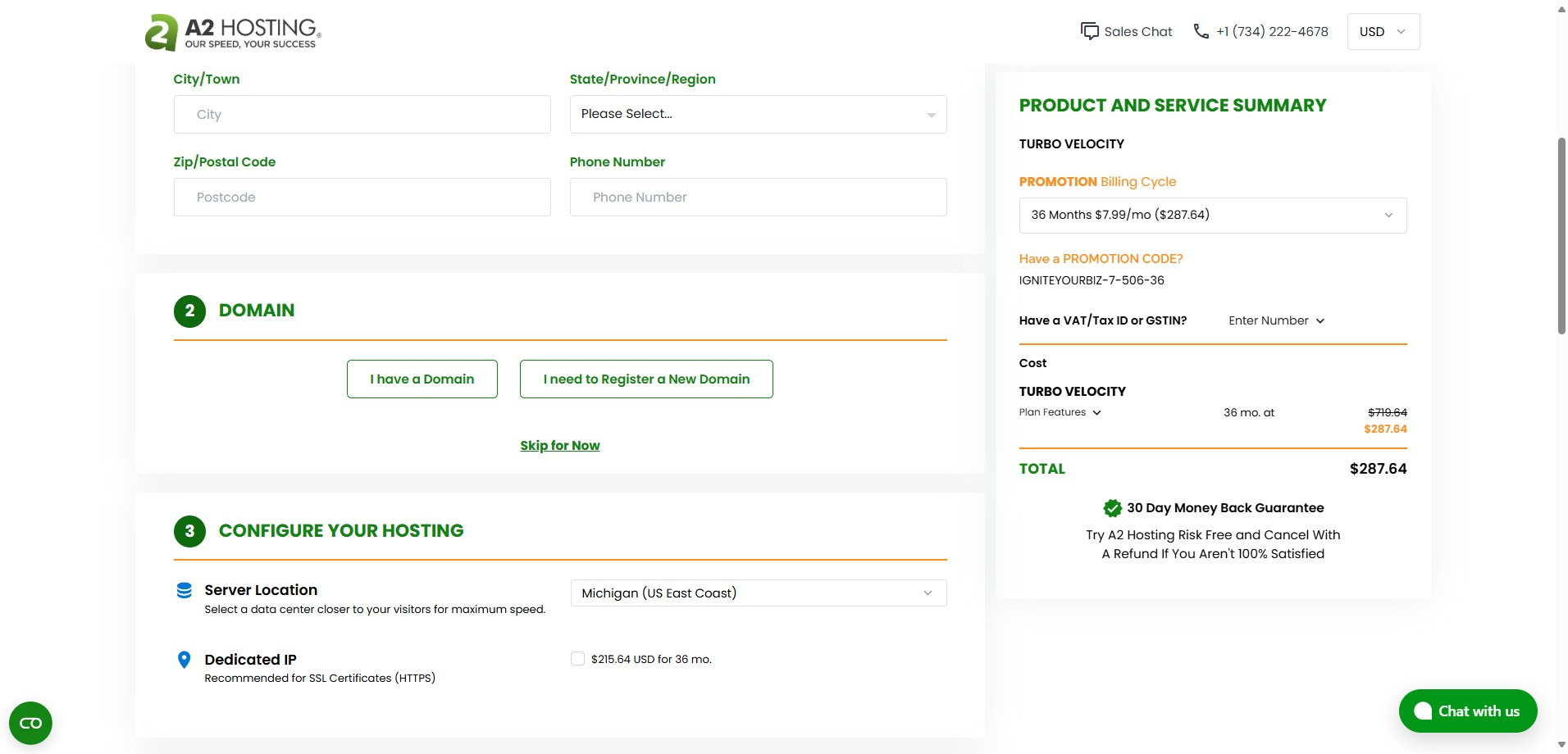Viewport: 1568px width, 754px height.
Task: Choose the I have a Domain button
Action: click(x=422, y=379)
